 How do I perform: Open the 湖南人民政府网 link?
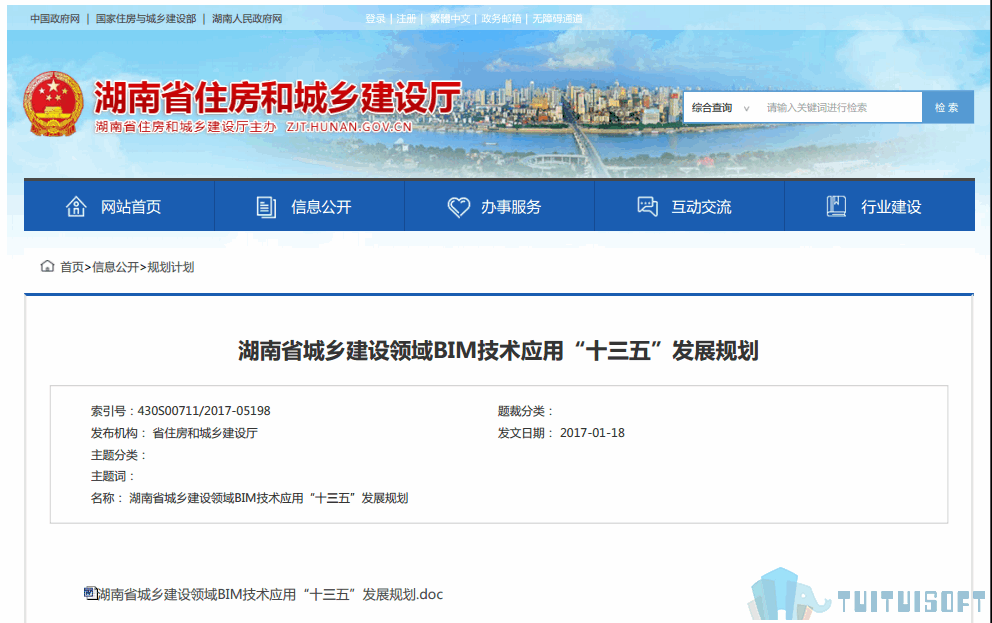coord(247,19)
